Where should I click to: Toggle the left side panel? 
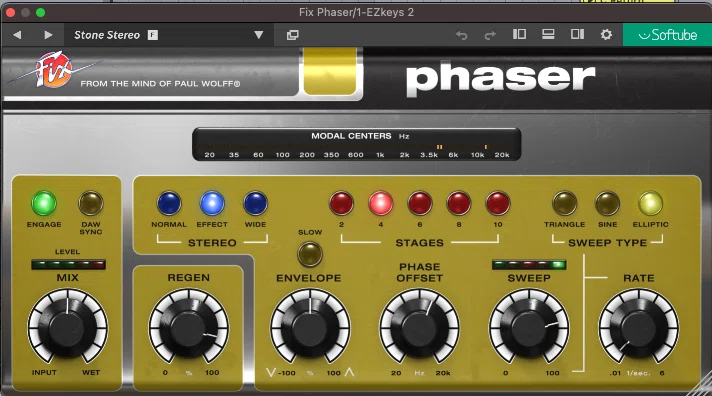pos(519,34)
